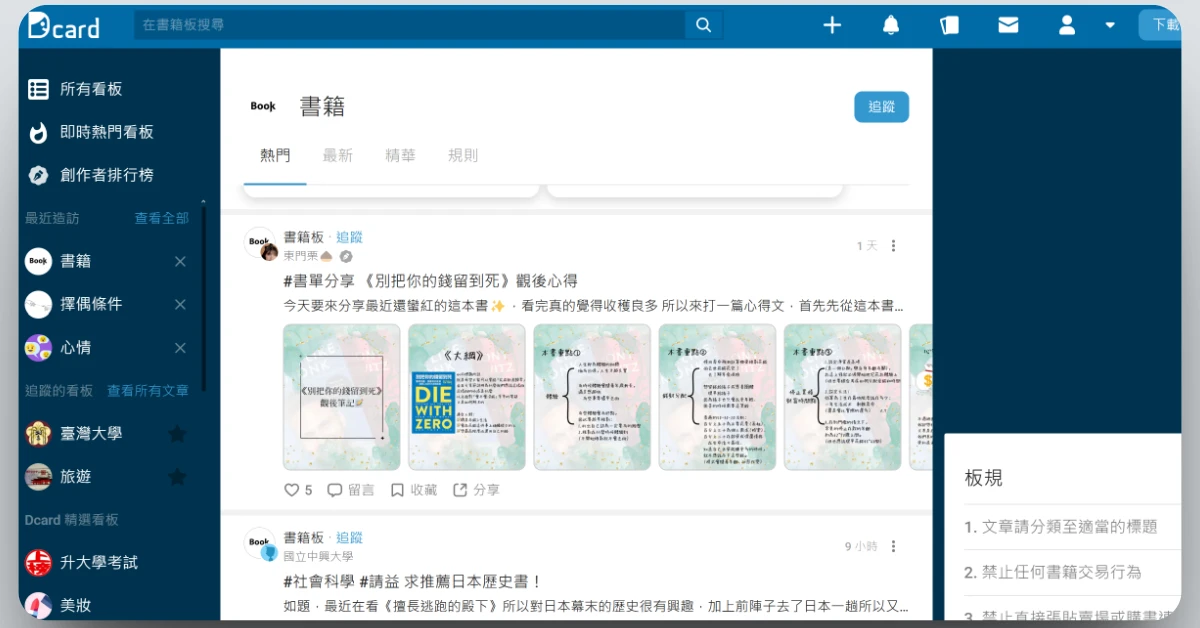1200x628 pixels.
Task: Open the DIE WITH ZERO thumbnail
Action: [x=467, y=397]
